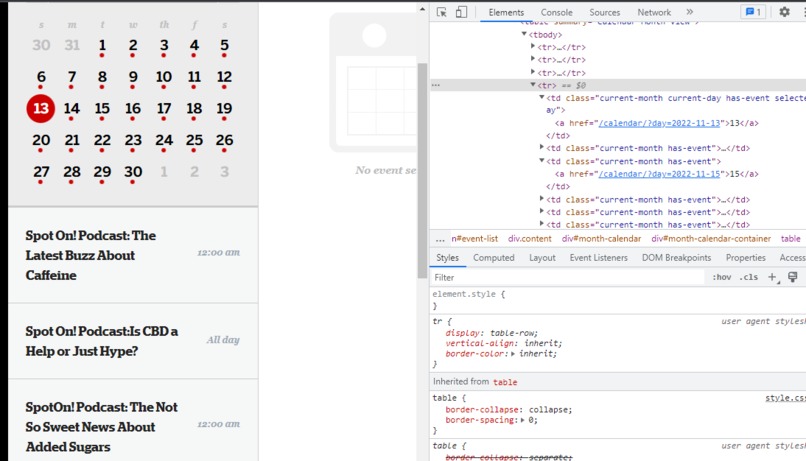Click scrollbar up arrow on the page
This screenshot has height=461, width=806.
[x=423, y=9]
